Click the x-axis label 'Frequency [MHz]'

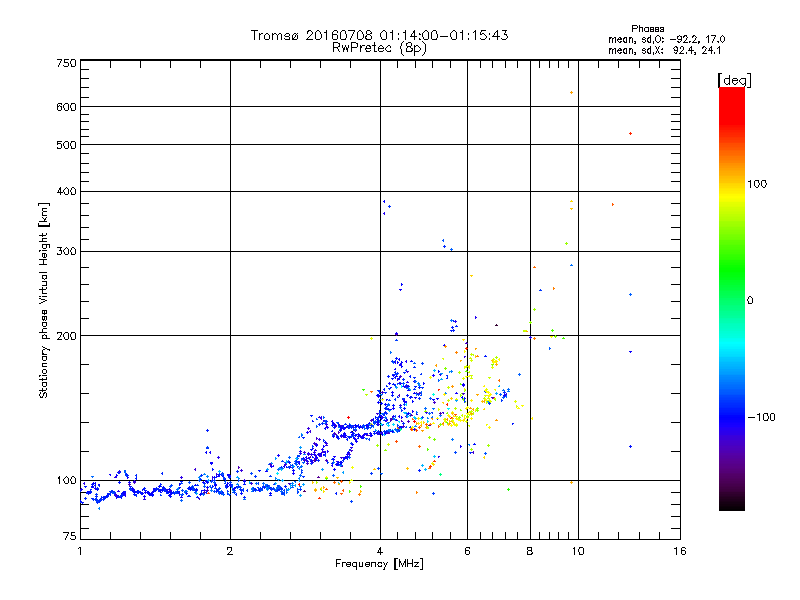pos(379,564)
